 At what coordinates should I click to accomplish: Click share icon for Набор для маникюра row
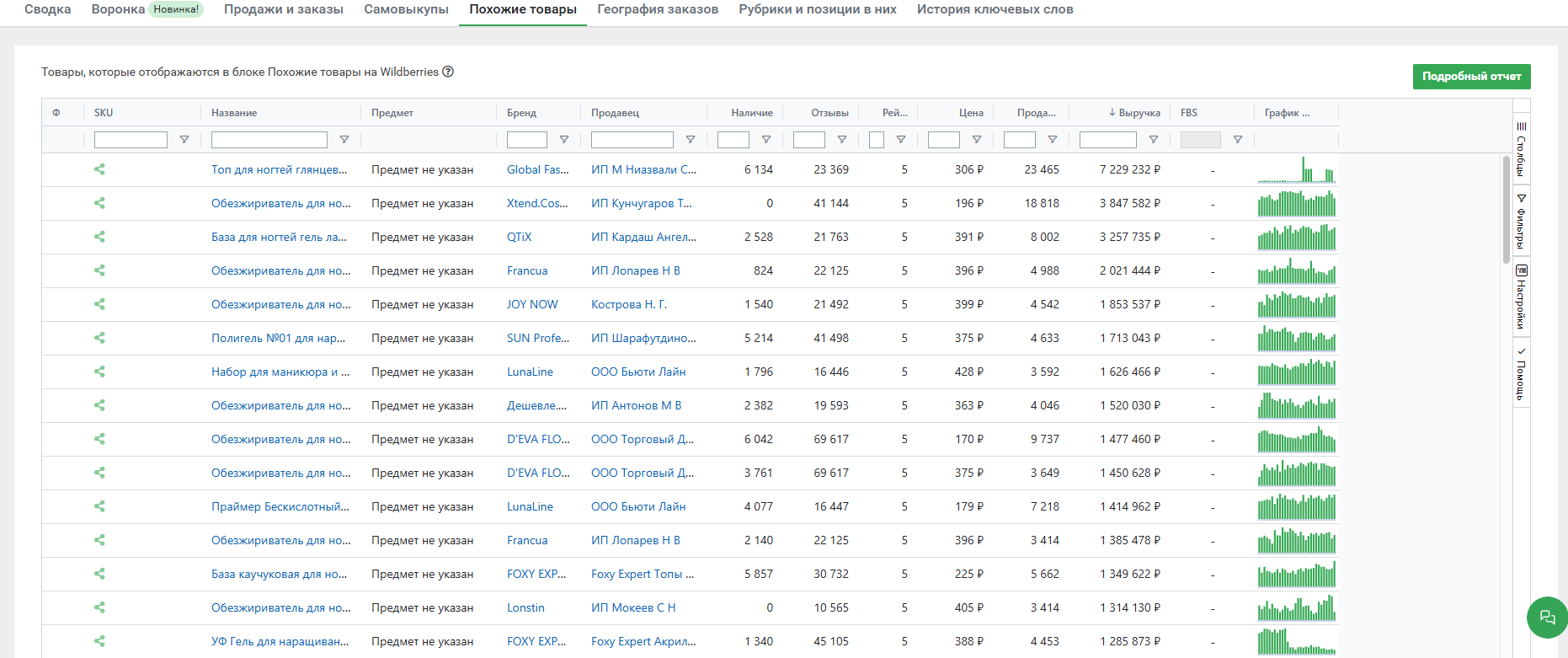[x=99, y=372]
